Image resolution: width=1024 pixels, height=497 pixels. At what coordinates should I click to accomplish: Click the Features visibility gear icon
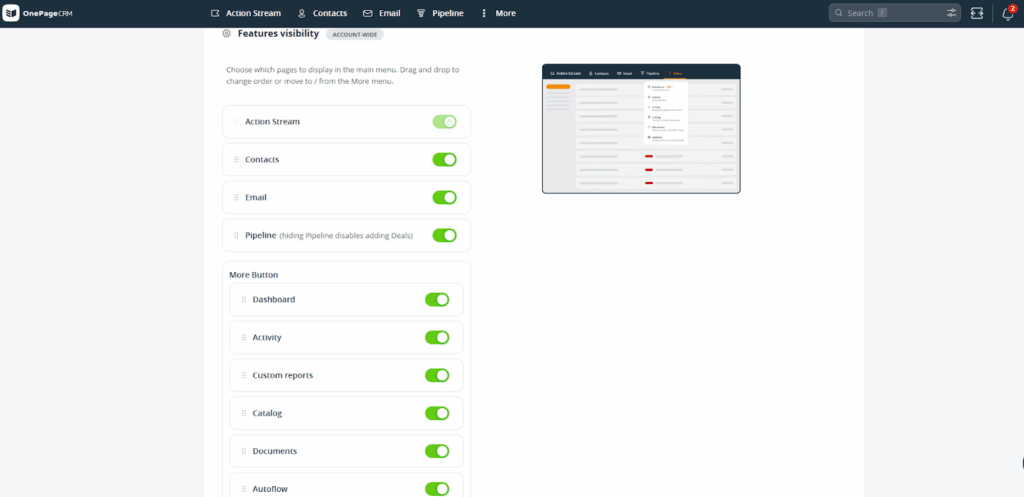(x=227, y=33)
